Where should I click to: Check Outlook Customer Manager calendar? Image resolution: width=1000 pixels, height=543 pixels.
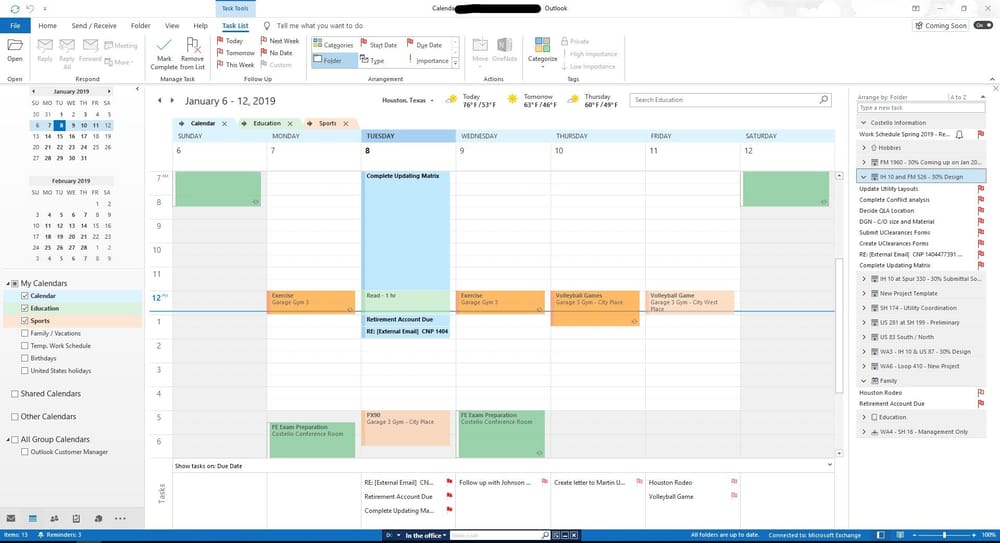[x=25, y=452]
